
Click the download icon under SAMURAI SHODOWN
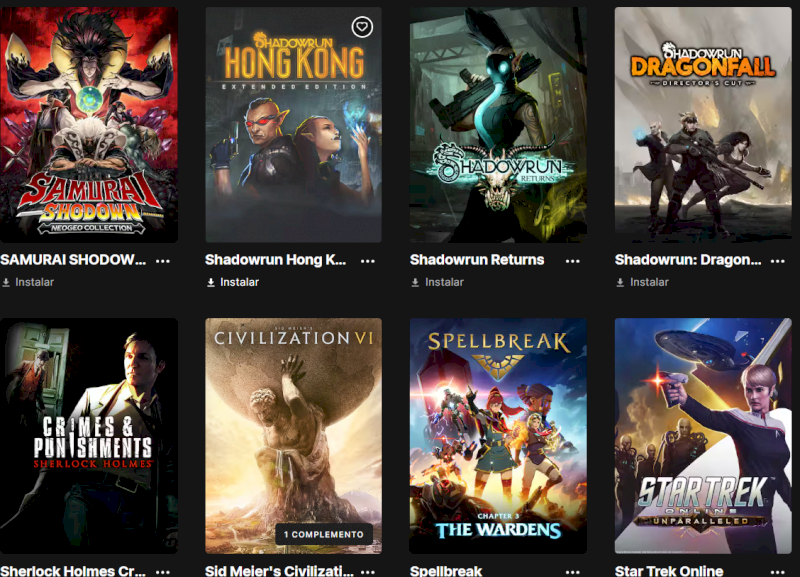point(6,282)
